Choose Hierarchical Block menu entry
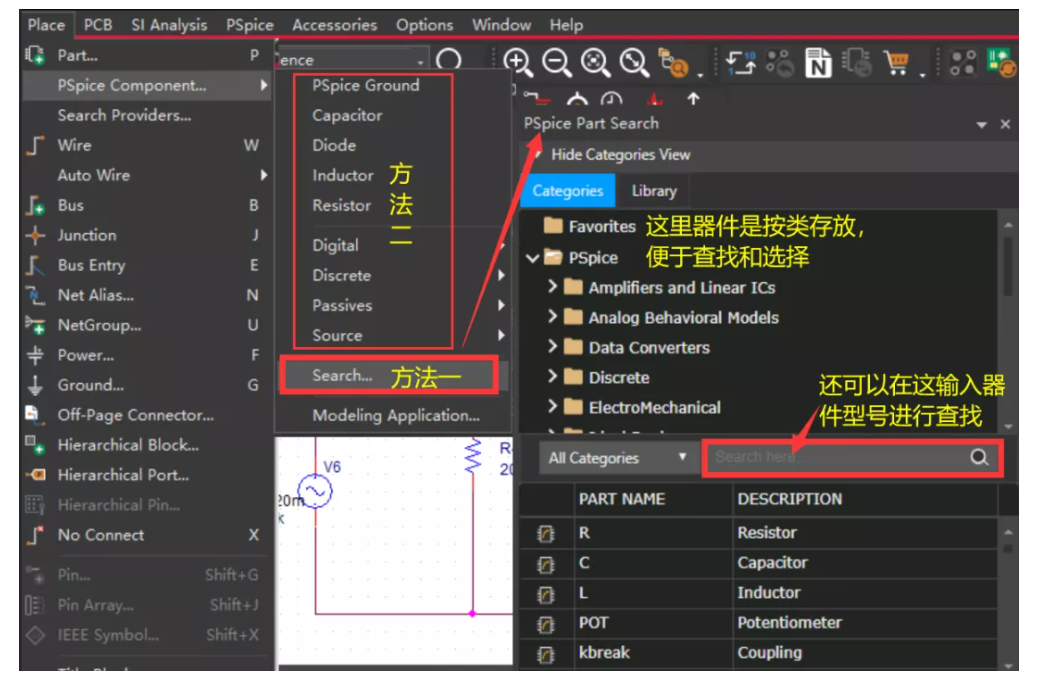 [x=145, y=446]
